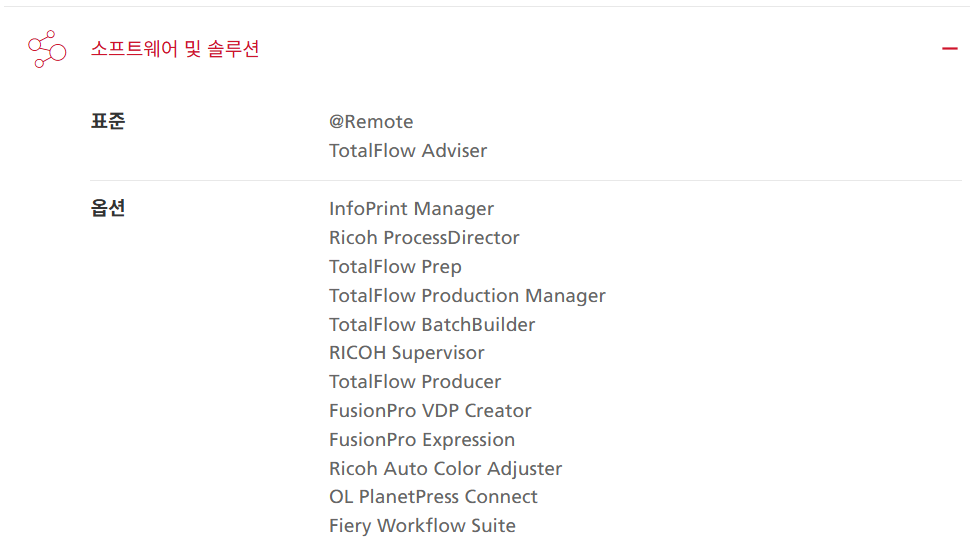The height and width of the screenshot is (549, 970).
Task: Select Fiery Workflow Suite item
Action: tap(422, 525)
